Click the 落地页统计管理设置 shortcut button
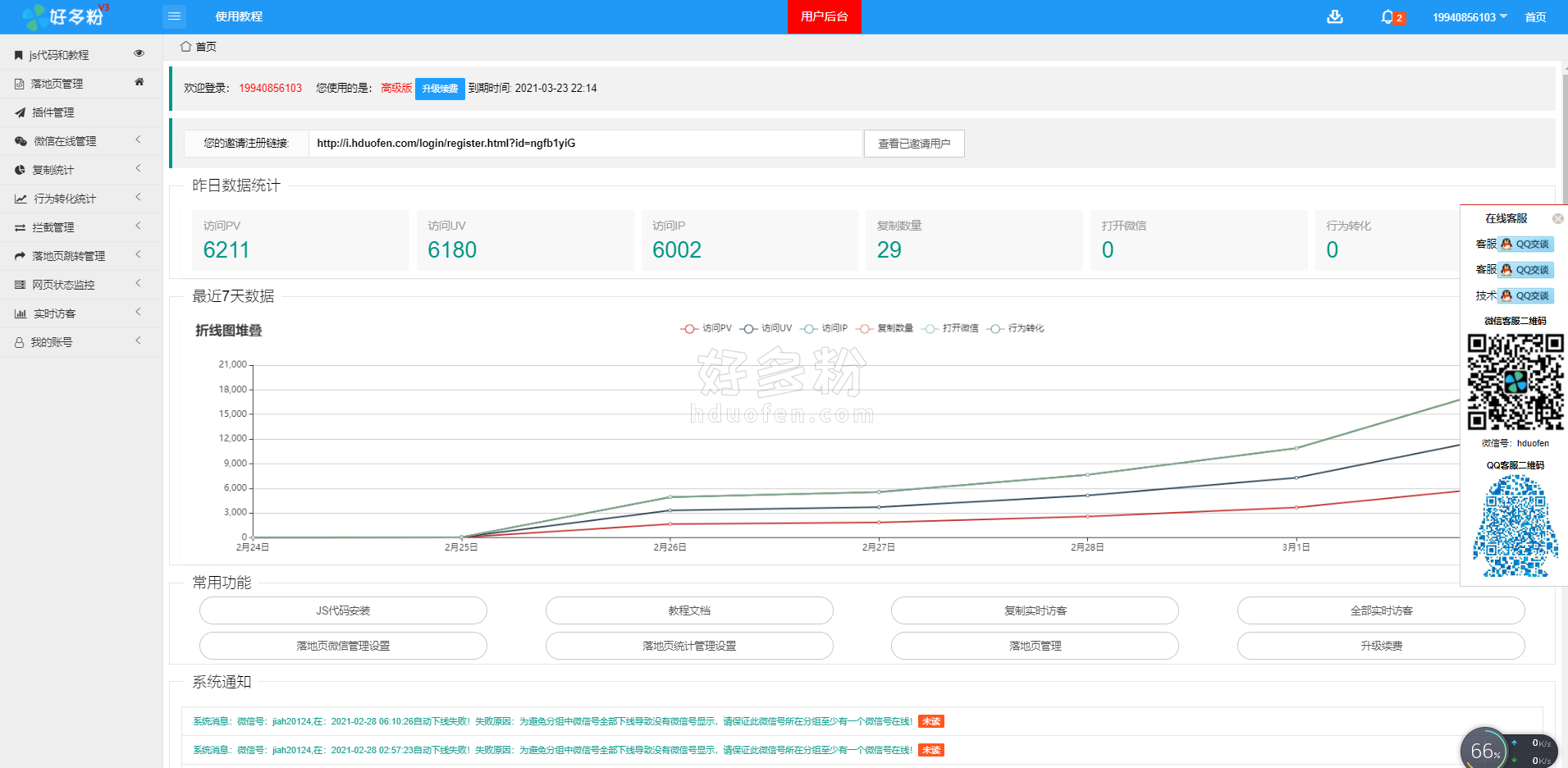This screenshot has height=768, width=1568. pyautogui.click(x=689, y=646)
